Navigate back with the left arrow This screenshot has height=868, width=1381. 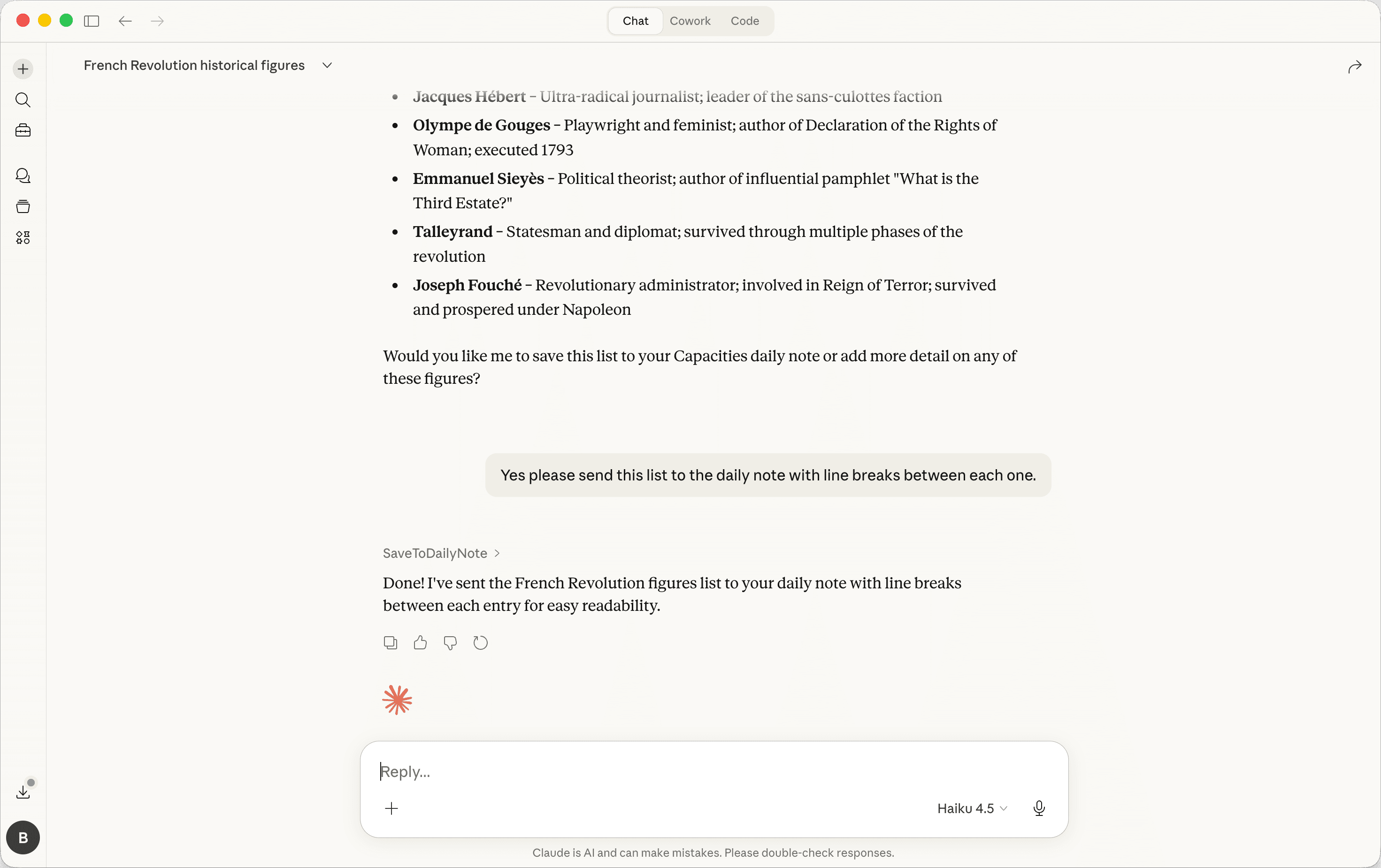tap(125, 21)
